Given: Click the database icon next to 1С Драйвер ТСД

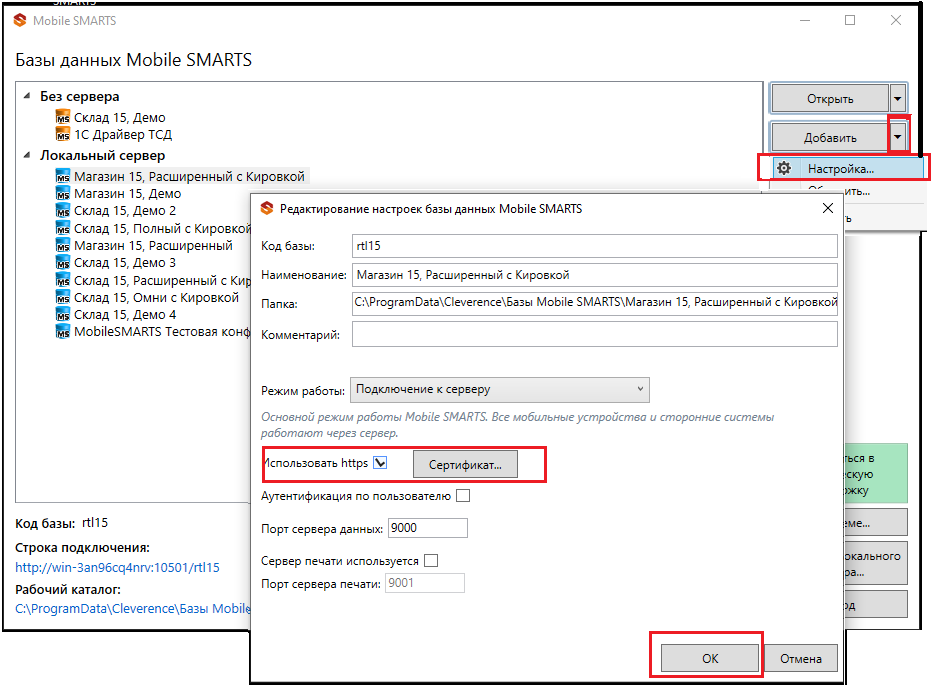Looking at the screenshot, I should point(63,134).
